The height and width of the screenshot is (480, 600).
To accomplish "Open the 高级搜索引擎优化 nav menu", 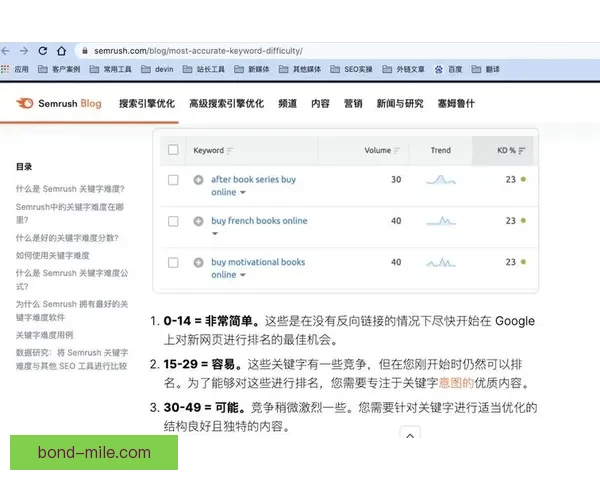I will [x=227, y=103].
